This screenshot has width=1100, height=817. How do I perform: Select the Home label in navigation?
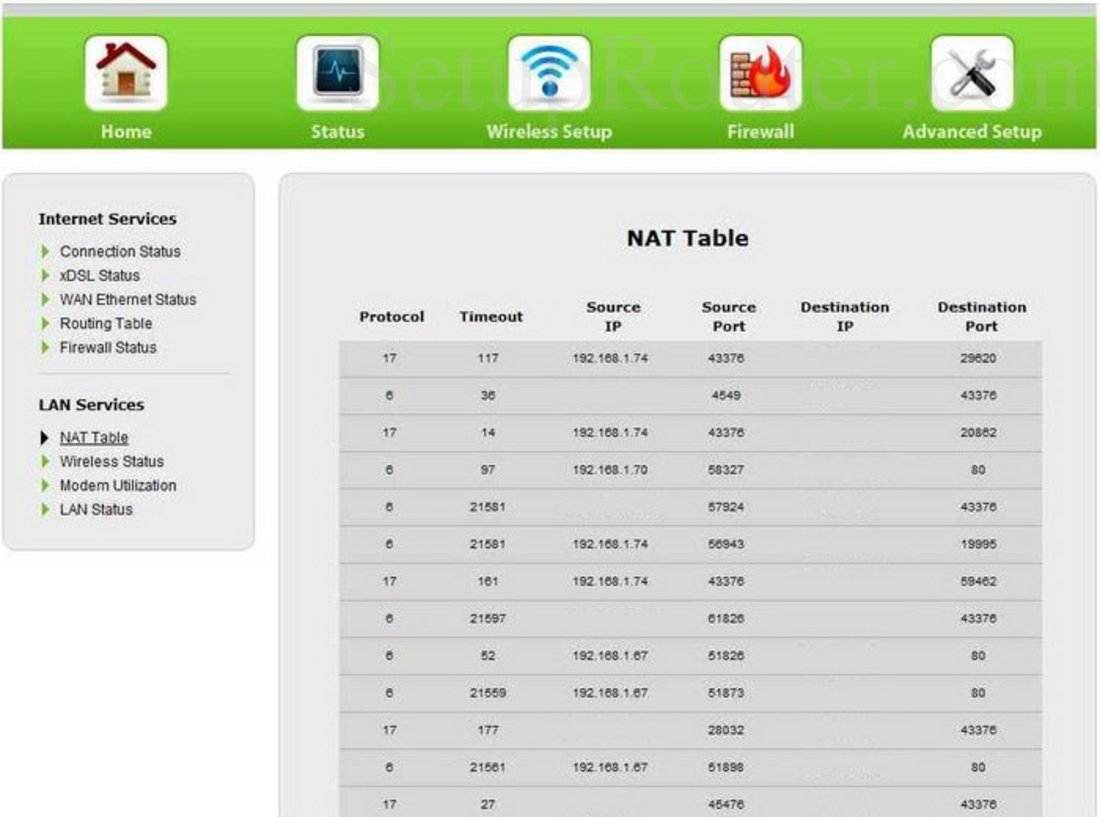(126, 131)
